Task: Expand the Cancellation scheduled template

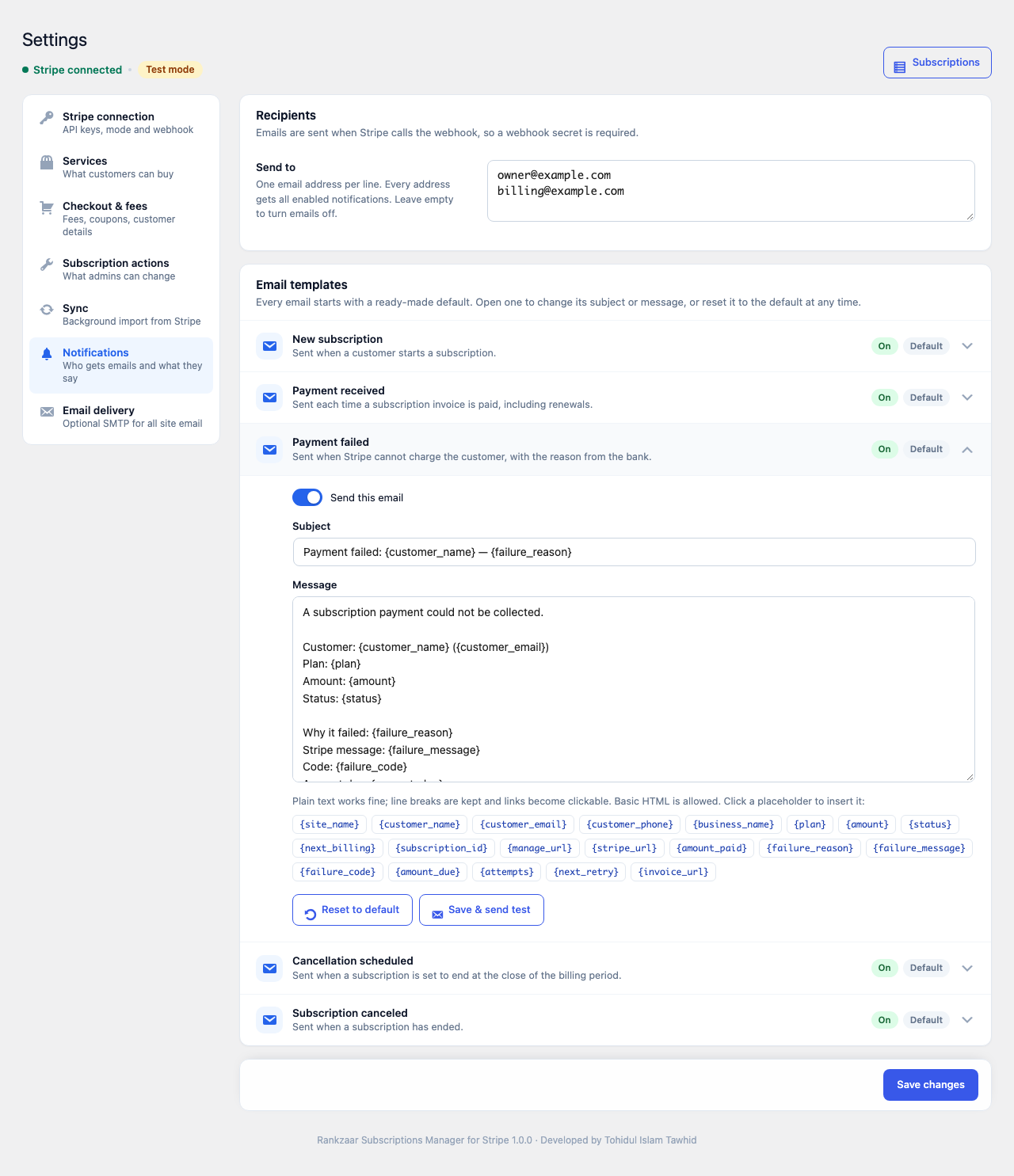Action: click(967, 968)
